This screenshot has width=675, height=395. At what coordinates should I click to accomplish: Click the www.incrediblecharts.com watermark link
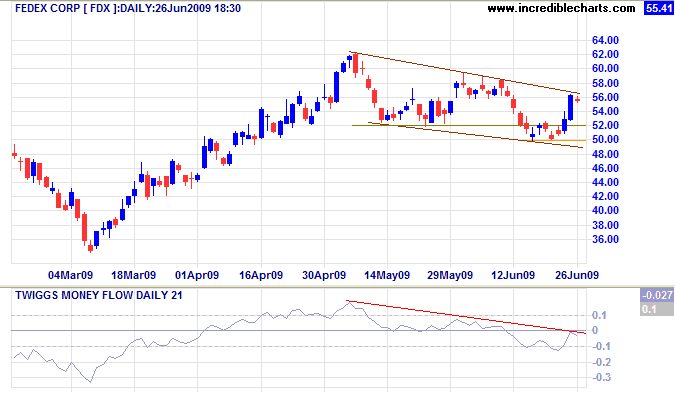(x=561, y=8)
